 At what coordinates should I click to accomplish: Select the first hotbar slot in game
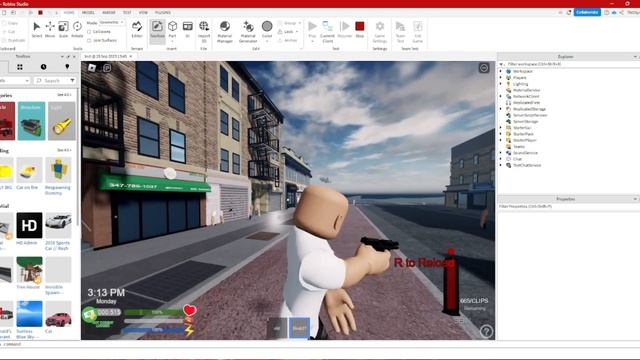point(277,327)
